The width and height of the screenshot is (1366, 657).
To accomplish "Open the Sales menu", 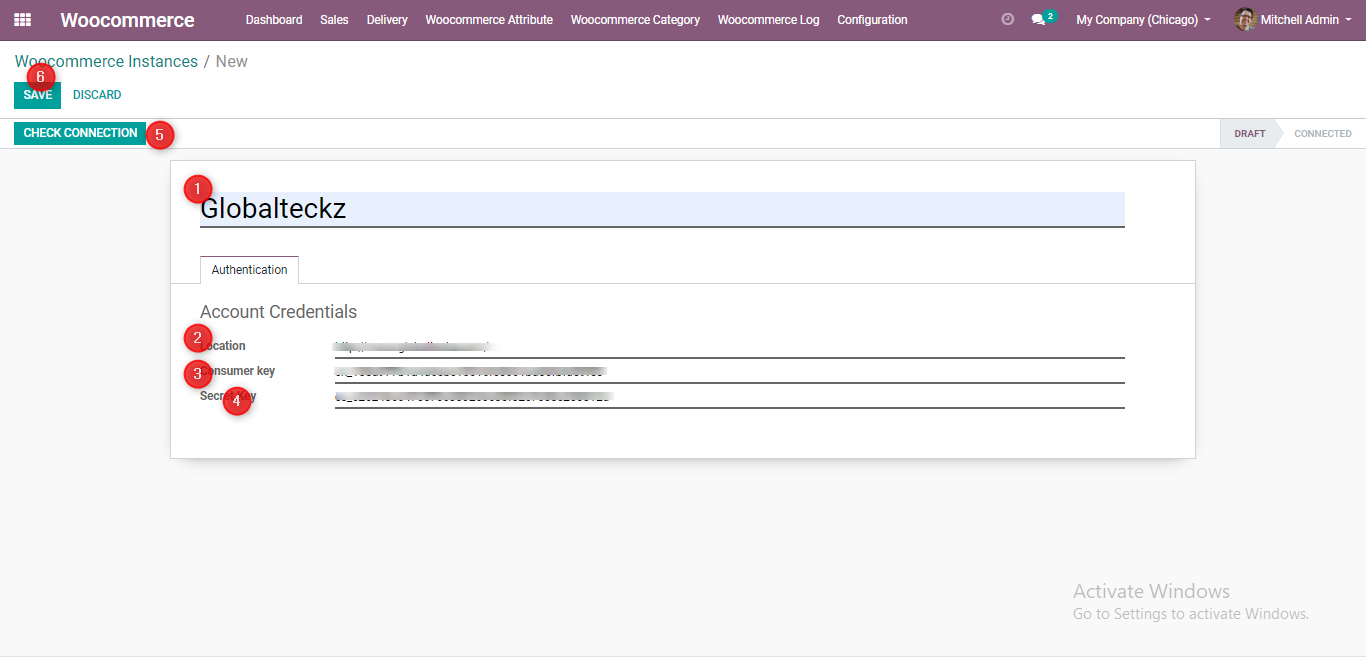I will pos(334,20).
